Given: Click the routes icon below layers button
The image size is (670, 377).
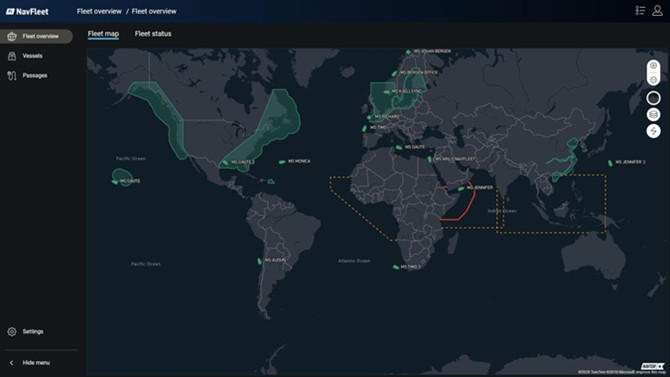Looking at the screenshot, I should [x=653, y=131].
